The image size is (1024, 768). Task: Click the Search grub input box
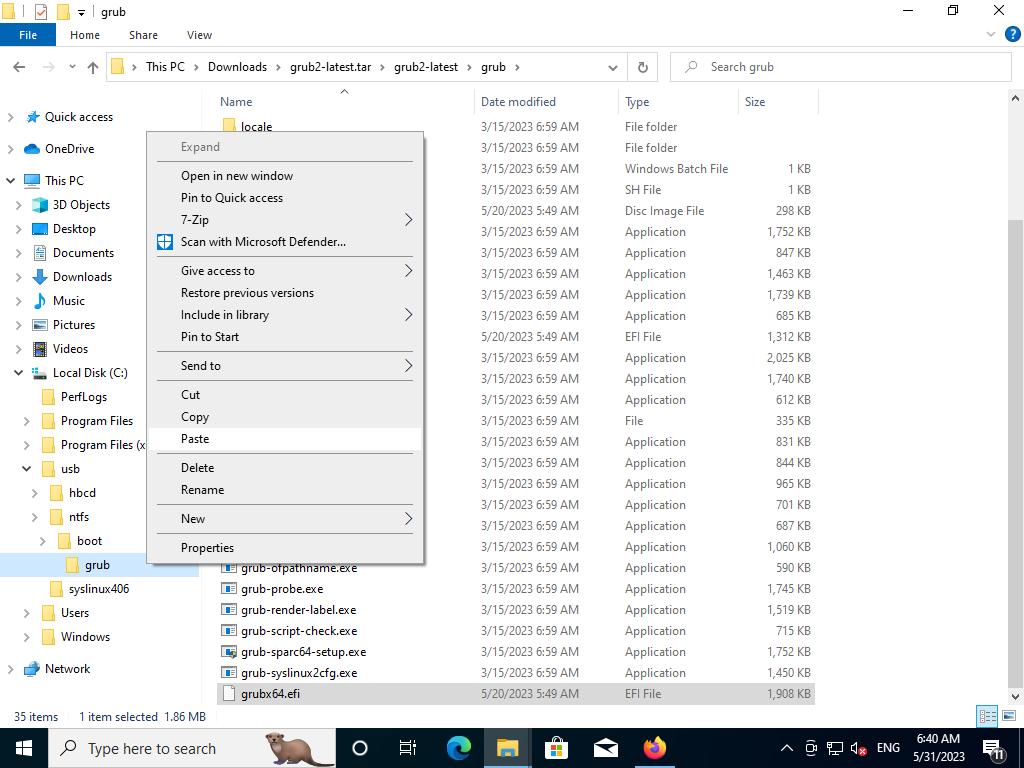[x=850, y=67]
